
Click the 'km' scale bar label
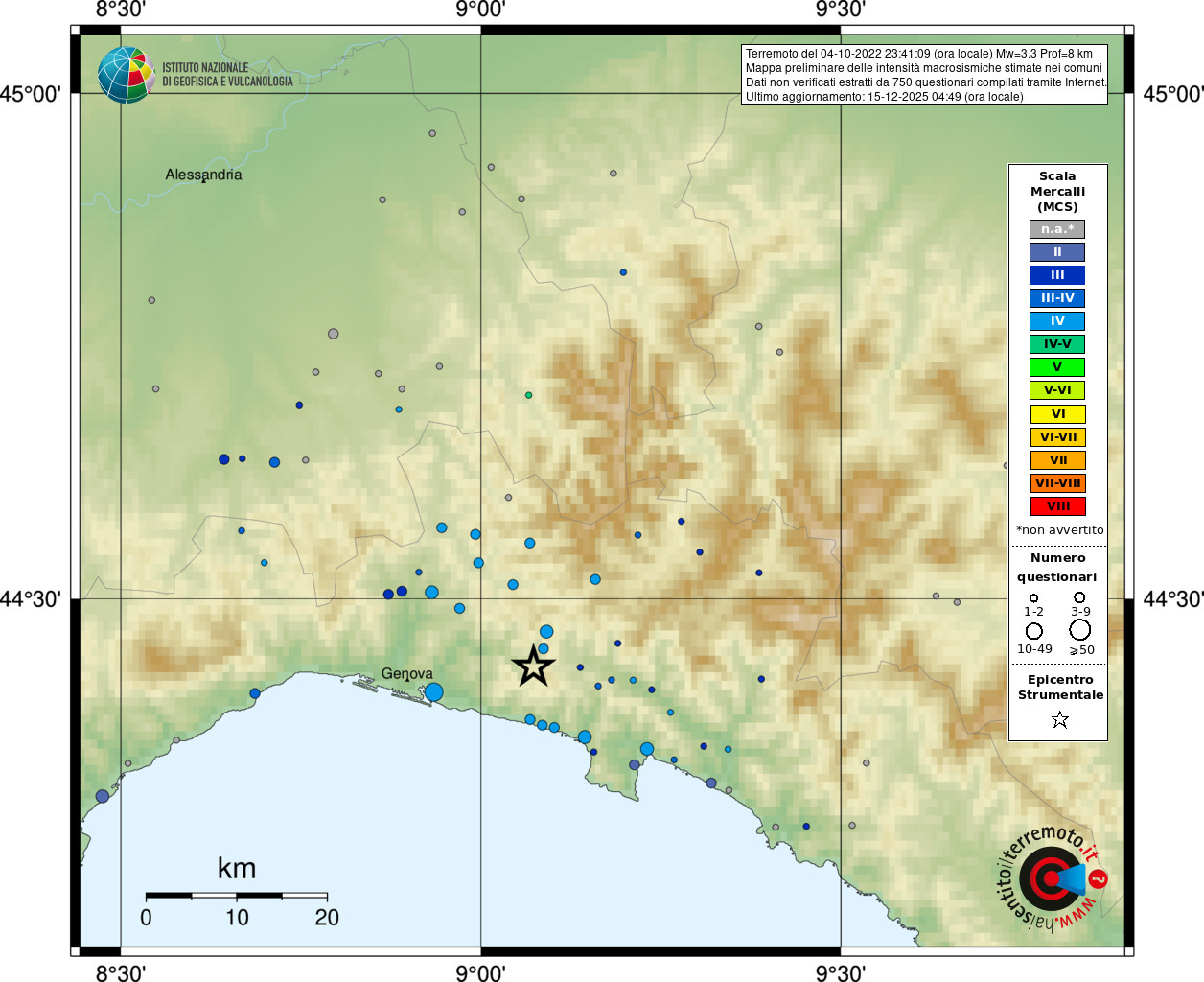(237, 869)
